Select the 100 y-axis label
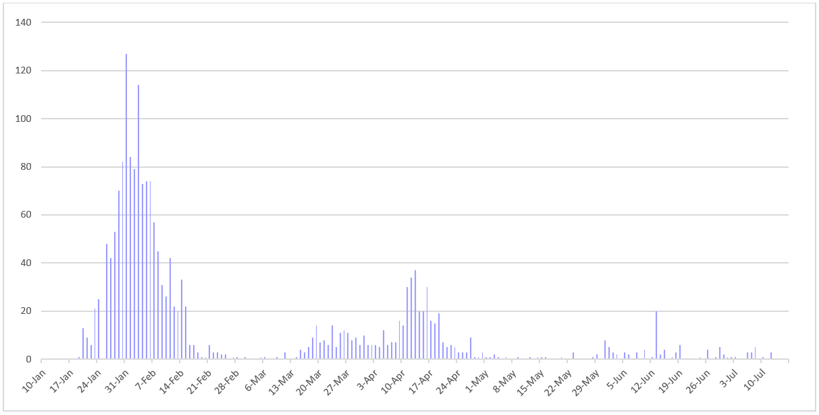 23,119
